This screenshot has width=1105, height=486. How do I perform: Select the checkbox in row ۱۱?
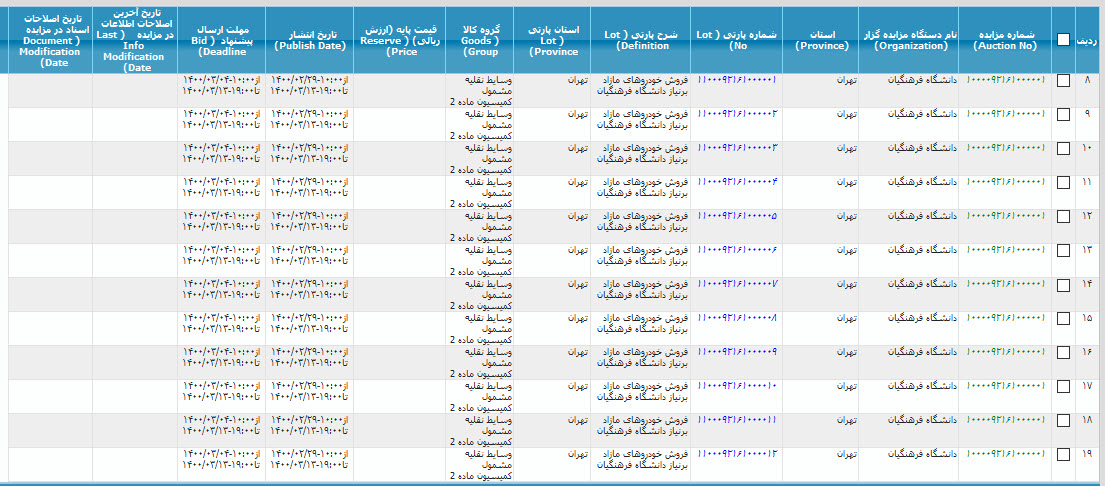(1063, 183)
